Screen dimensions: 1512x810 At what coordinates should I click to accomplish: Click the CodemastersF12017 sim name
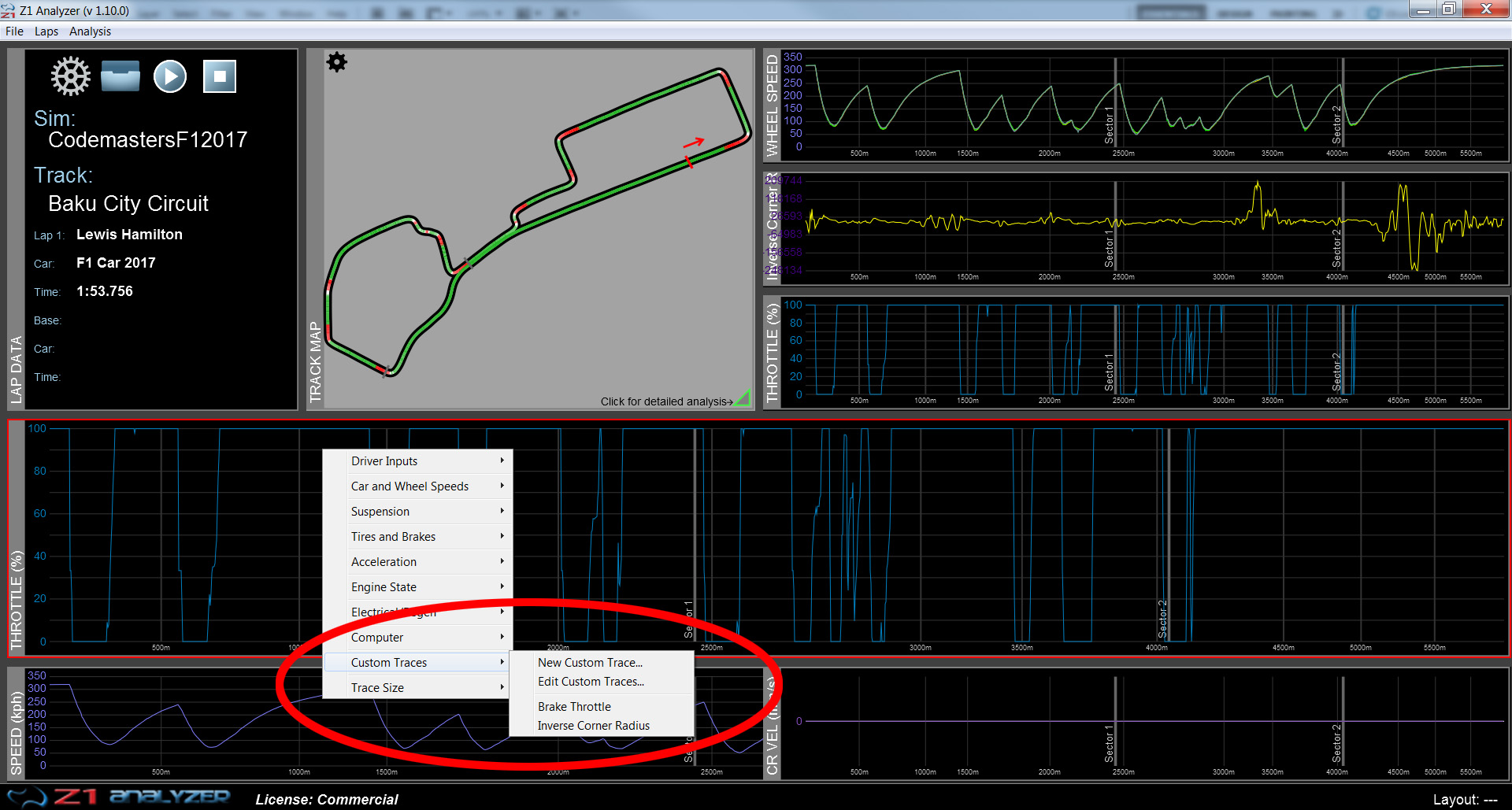click(x=148, y=140)
